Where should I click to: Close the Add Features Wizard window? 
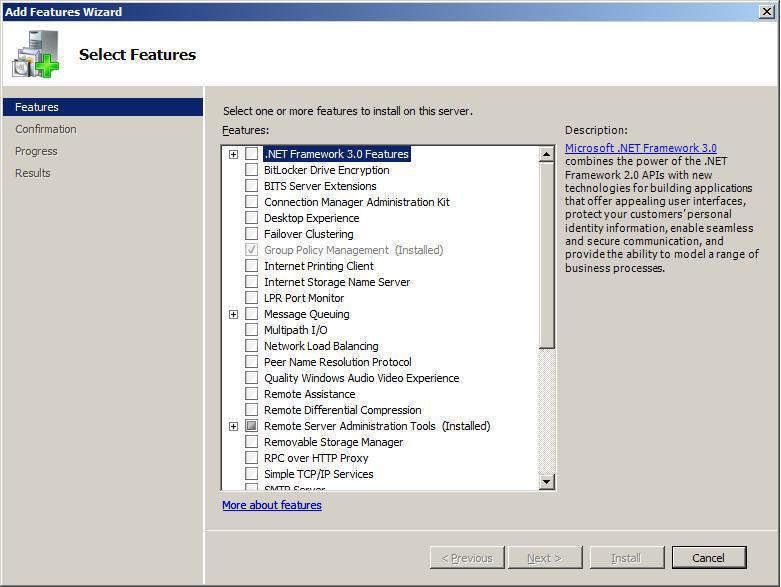tap(767, 11)
